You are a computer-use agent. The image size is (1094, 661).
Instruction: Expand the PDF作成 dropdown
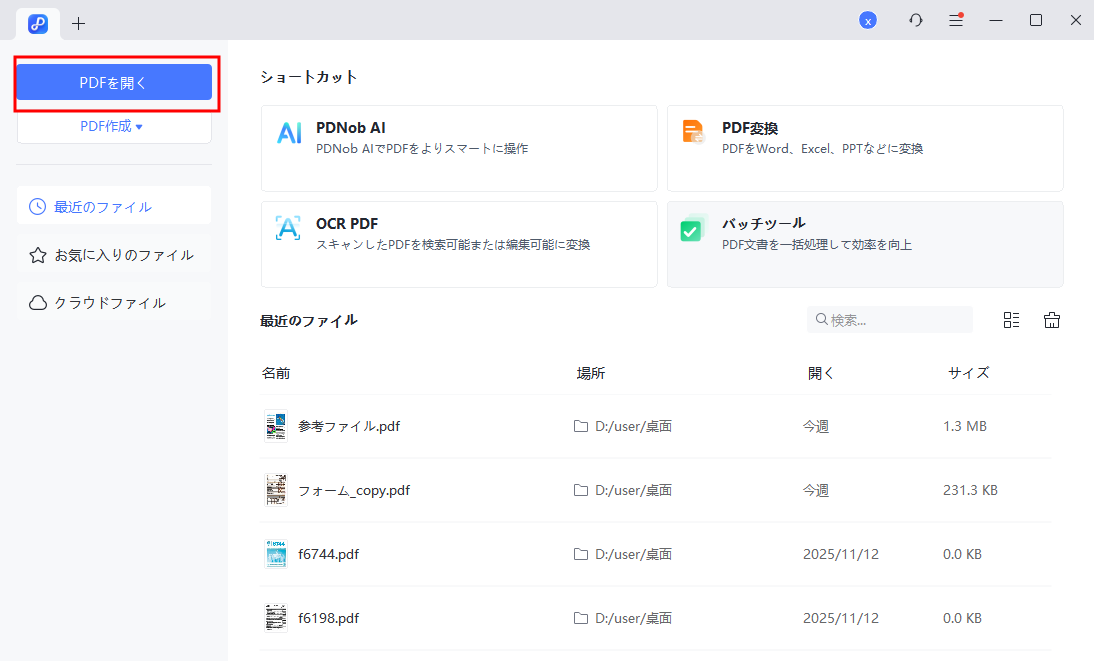[x=114, y=125]
